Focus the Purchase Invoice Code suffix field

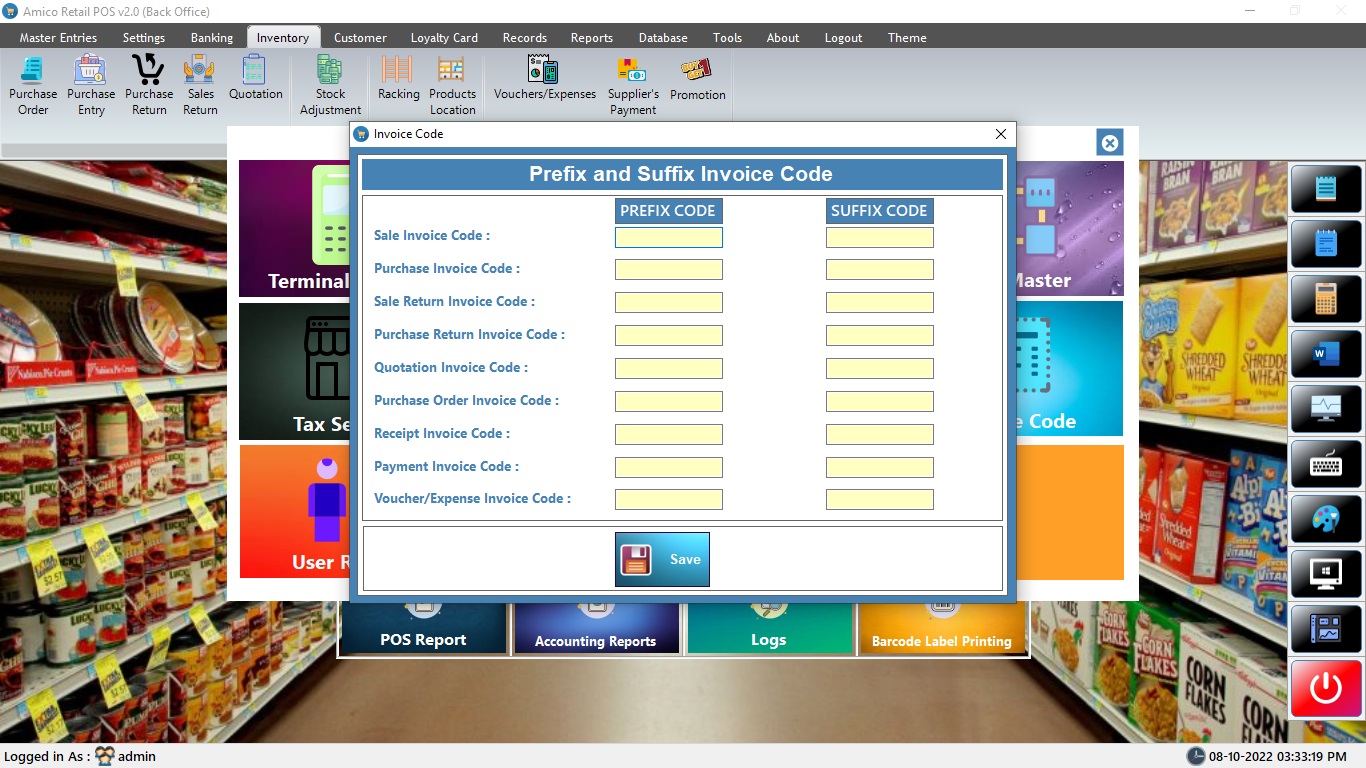click(x=879, y=269)
